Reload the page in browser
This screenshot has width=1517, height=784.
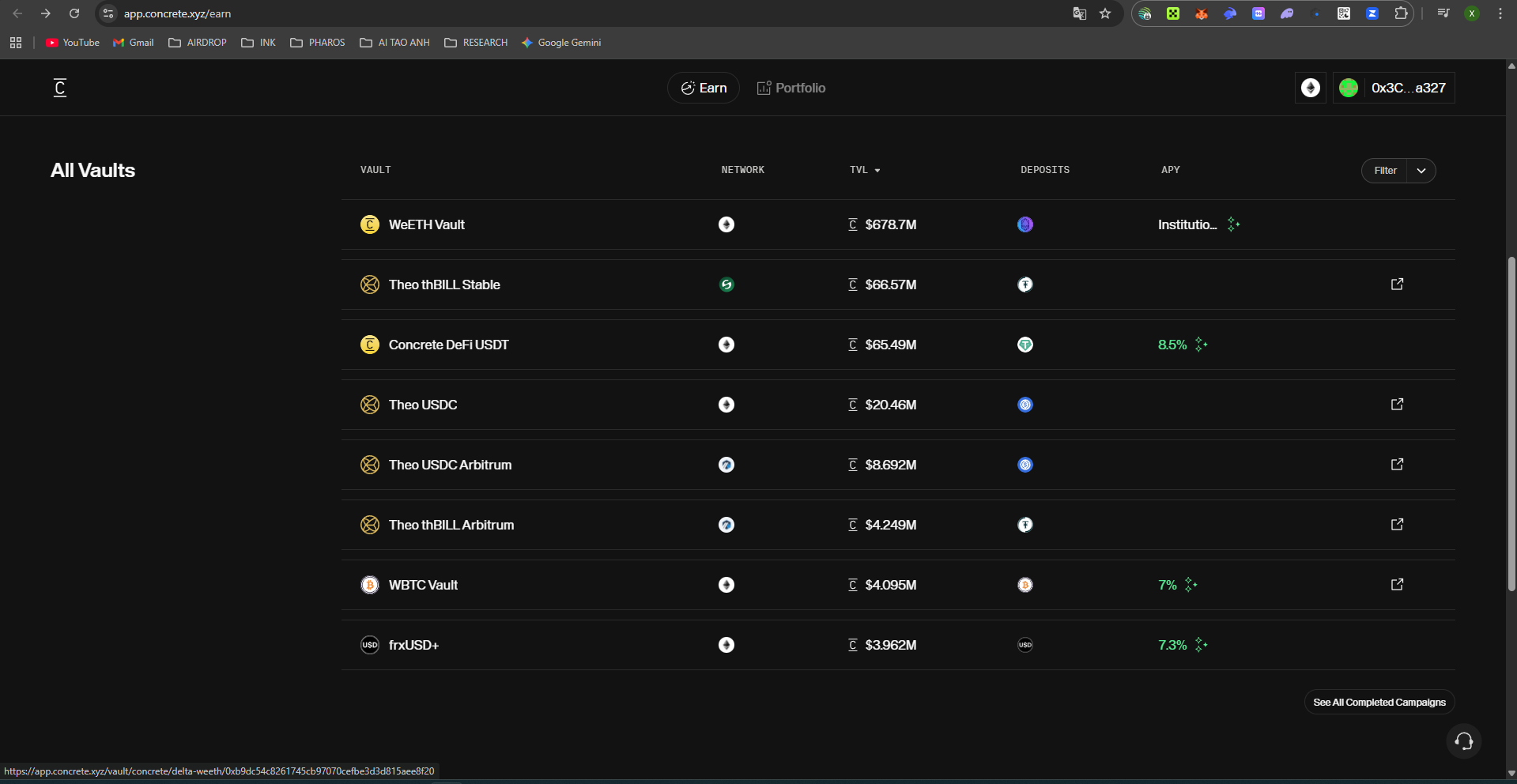74,13
